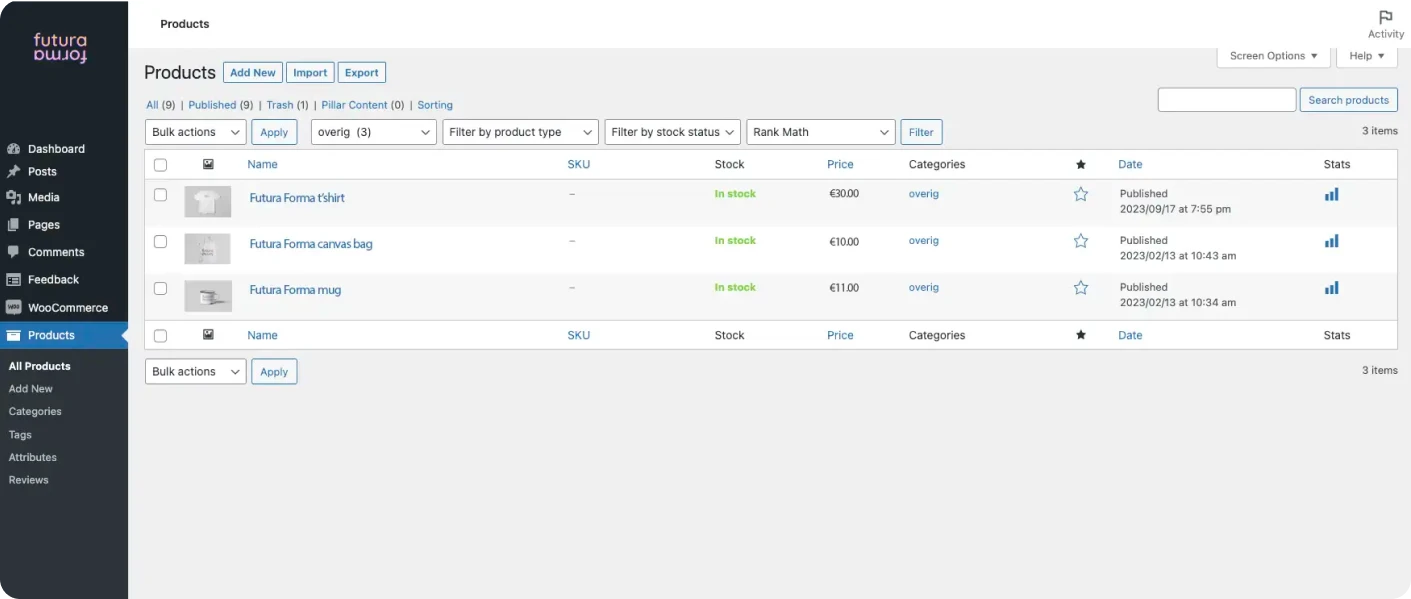Click the Comments bubble icon
The image size is (1411, 599).
click(13, 252)
